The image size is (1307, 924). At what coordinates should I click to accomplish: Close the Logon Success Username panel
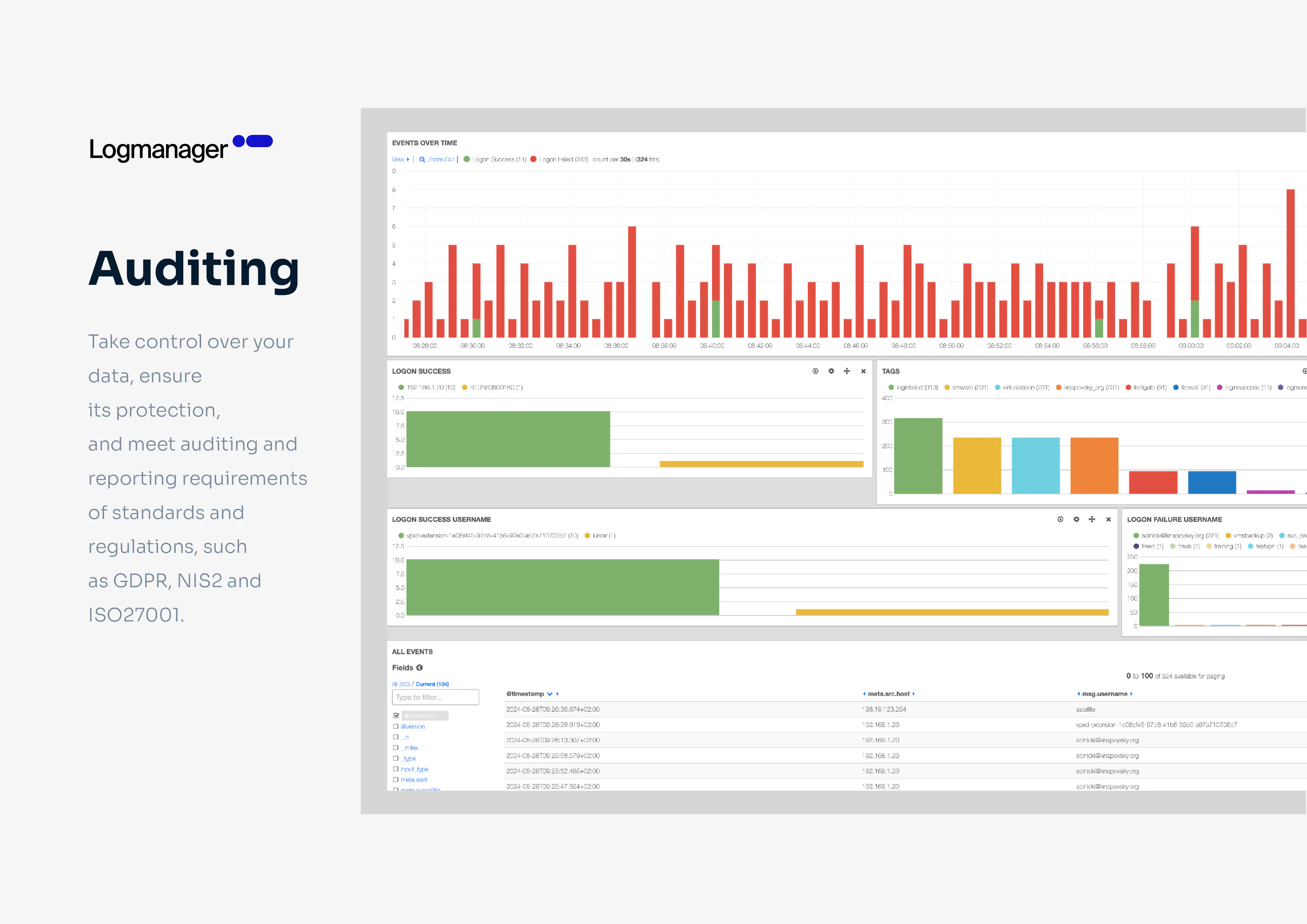1108,519
